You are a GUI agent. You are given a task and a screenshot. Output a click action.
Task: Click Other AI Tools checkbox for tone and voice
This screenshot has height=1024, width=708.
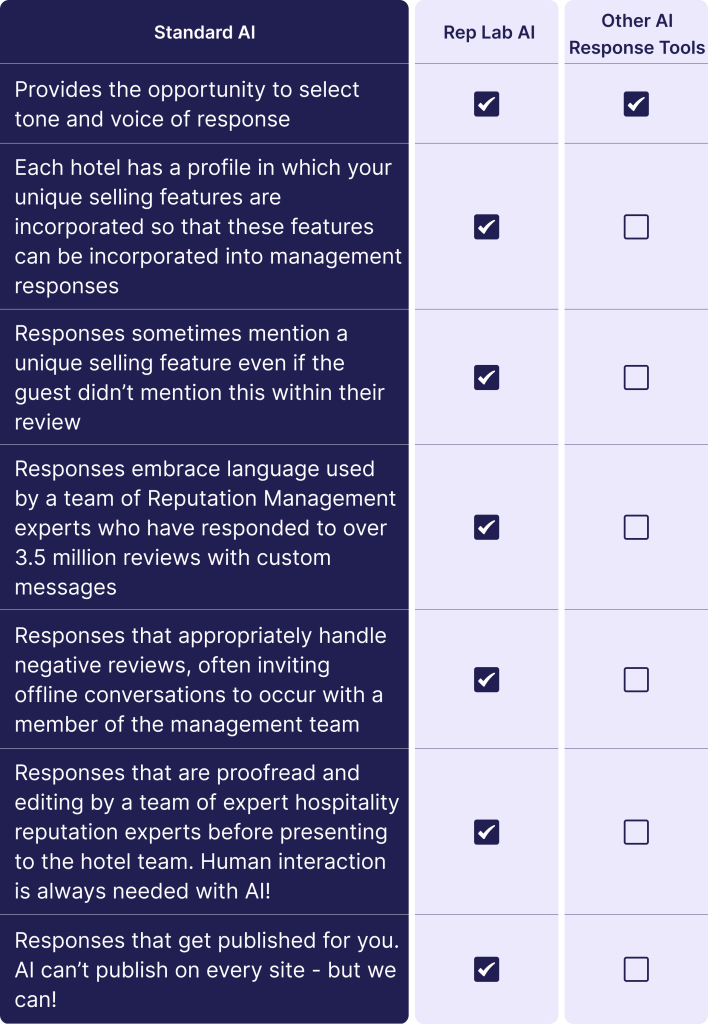tap(636, 104)
